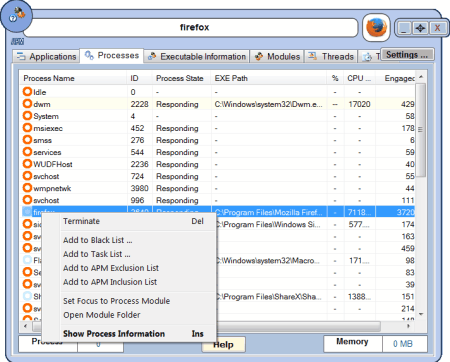Click the horizontal scroll right arrow
The height and width of the screenshot is (362, 450).
(408, 326)
